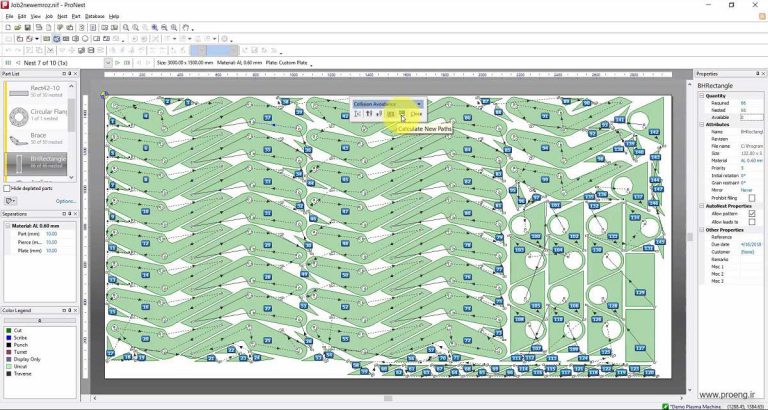Toggle Hide depleted parts checkbox
Viewport: 768px width, 410px height.
(8, 188)
